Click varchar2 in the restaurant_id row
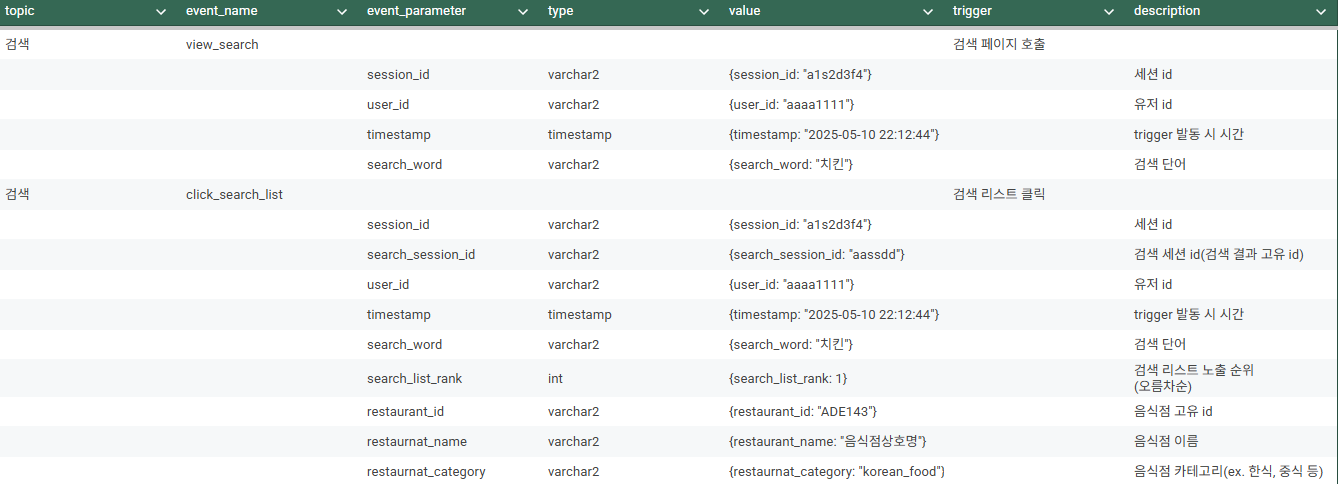Viewport: 1338px width, 484px height. pos(574,411)
